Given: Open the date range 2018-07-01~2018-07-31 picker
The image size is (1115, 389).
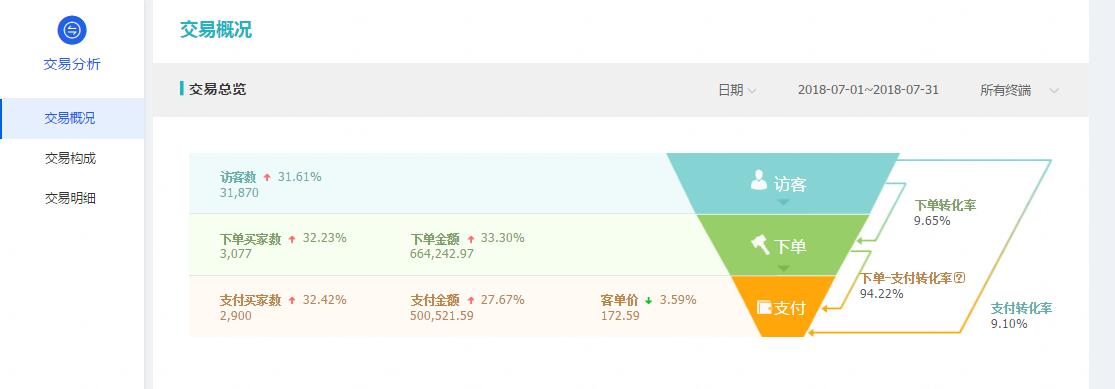Looking at the screenshot, I should (x=868, y=90).
